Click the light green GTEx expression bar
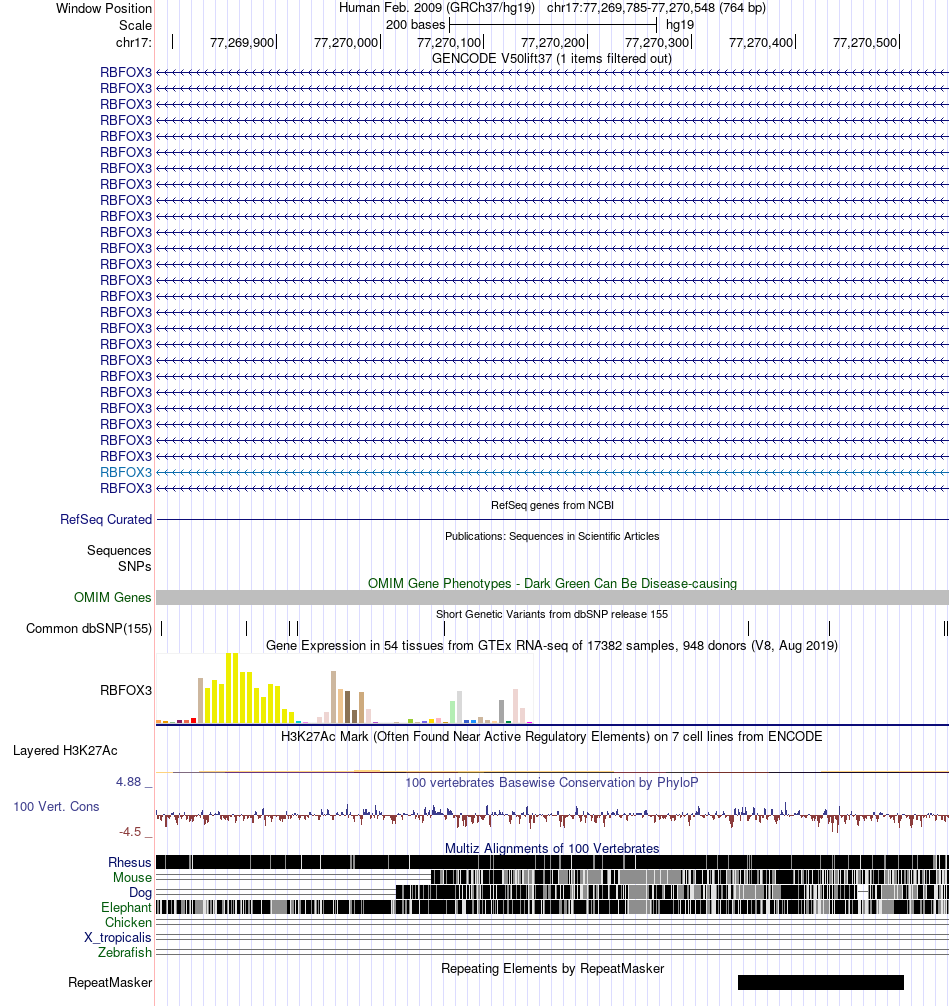Image resolution: width=950 pixels, height=1006 pixels. (453, 712)
